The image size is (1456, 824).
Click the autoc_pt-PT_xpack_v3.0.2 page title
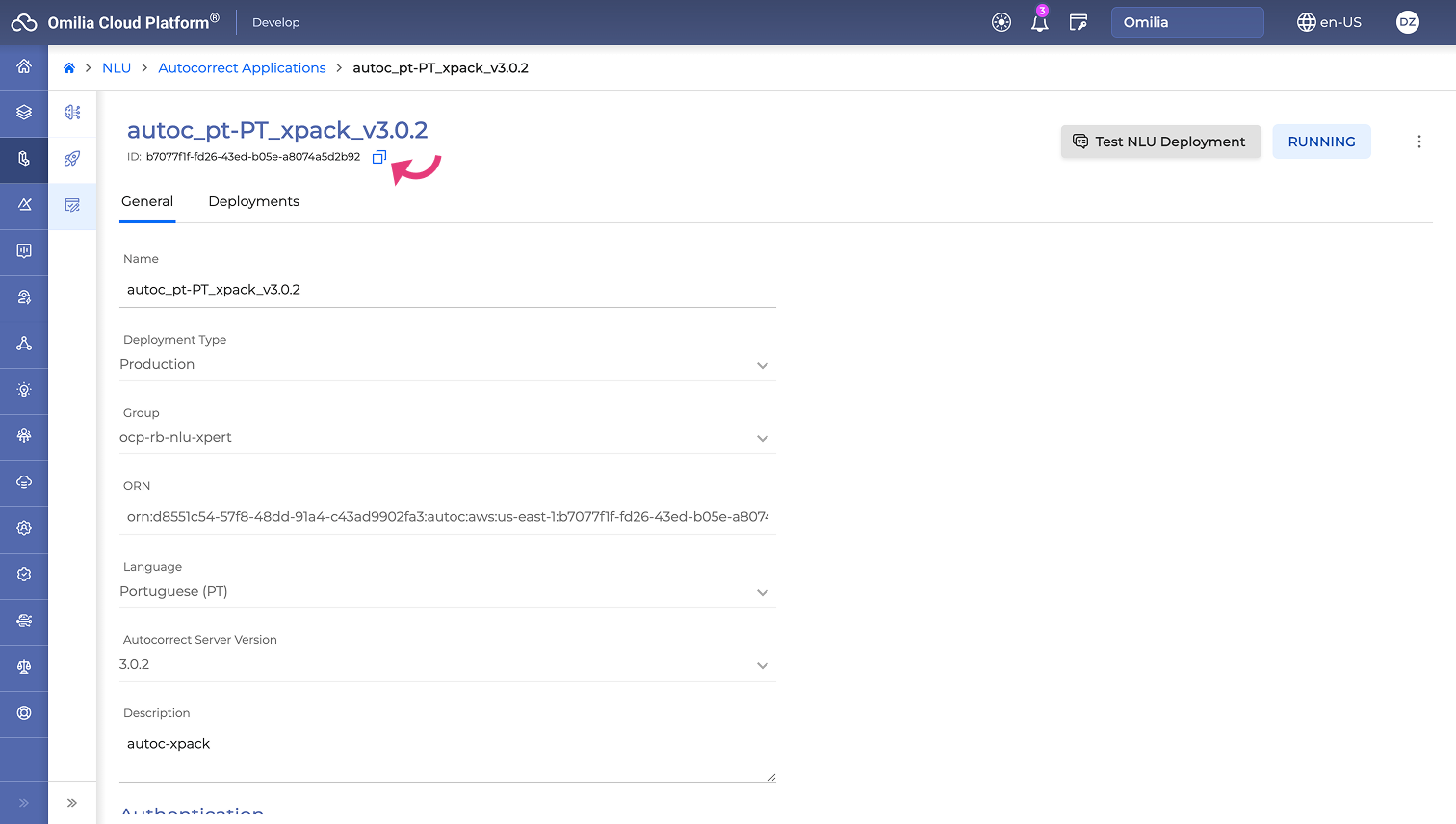(277, 130)
